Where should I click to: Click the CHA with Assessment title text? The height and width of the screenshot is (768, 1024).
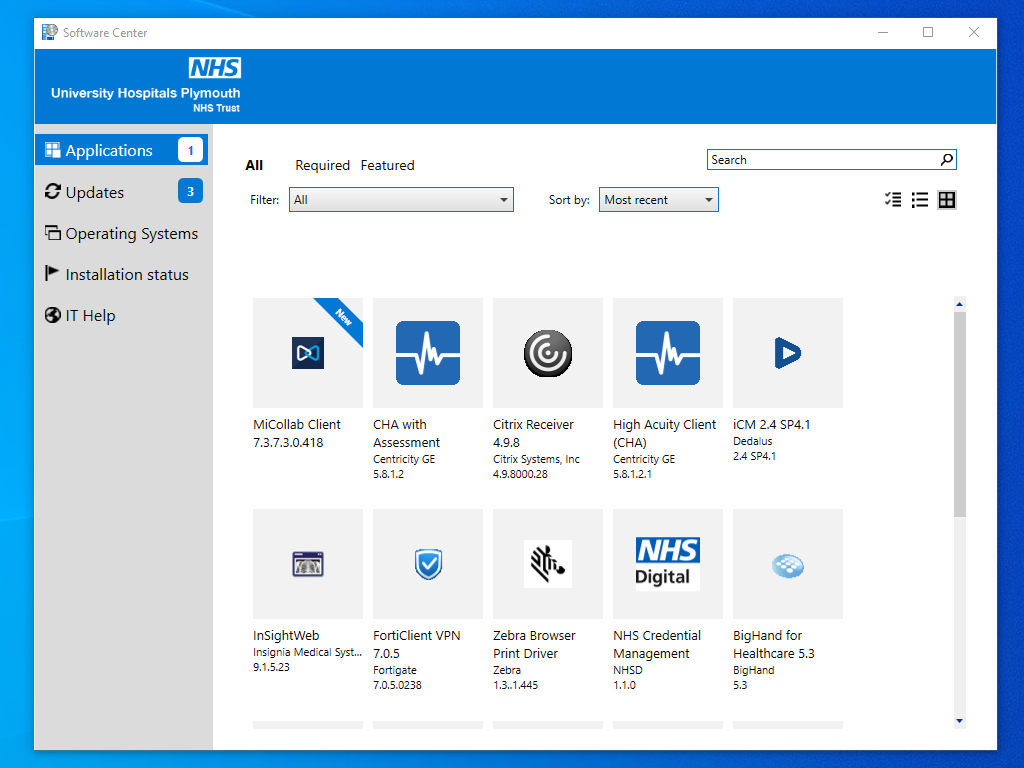[x=406, y=434]
